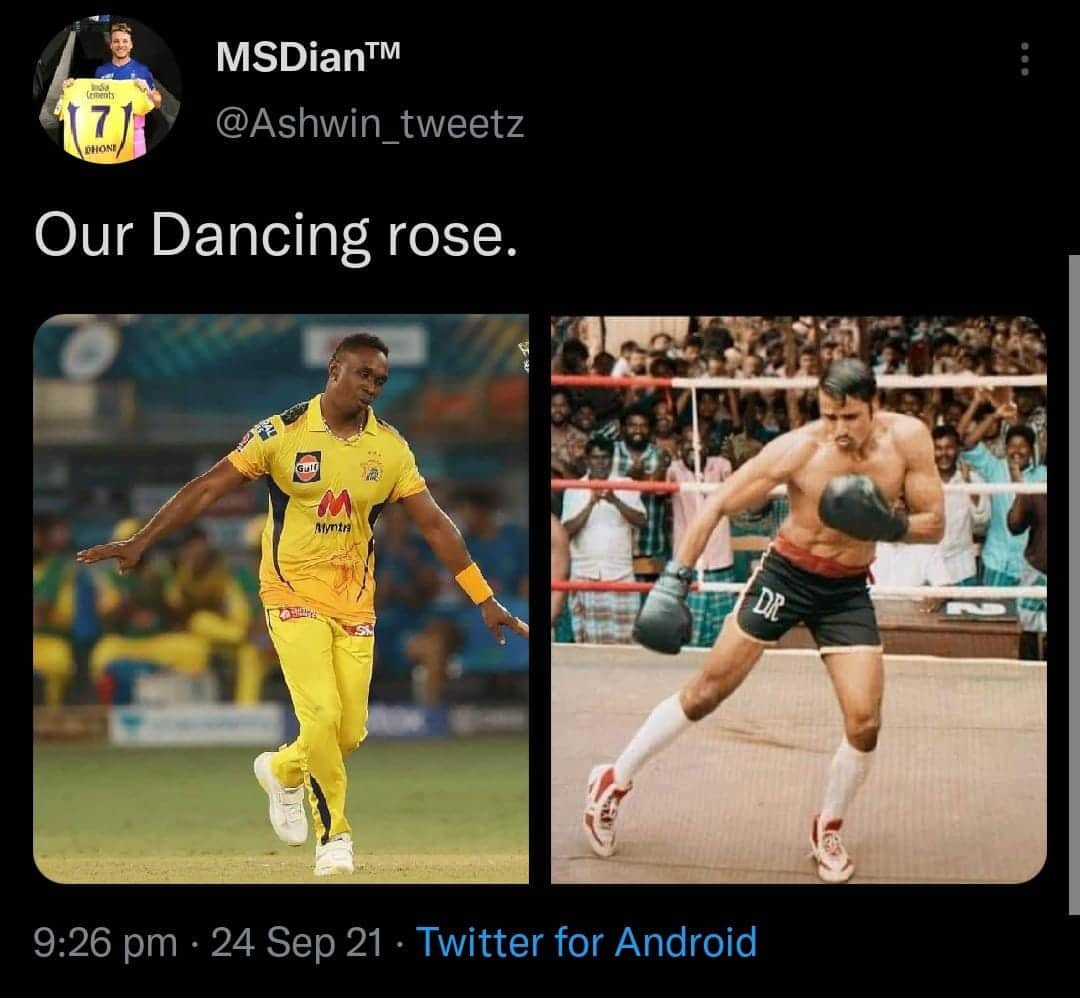The image size is (1080, 998).
Task: Select the tweet text Our Dancing rose
Action: coord(273,234)
